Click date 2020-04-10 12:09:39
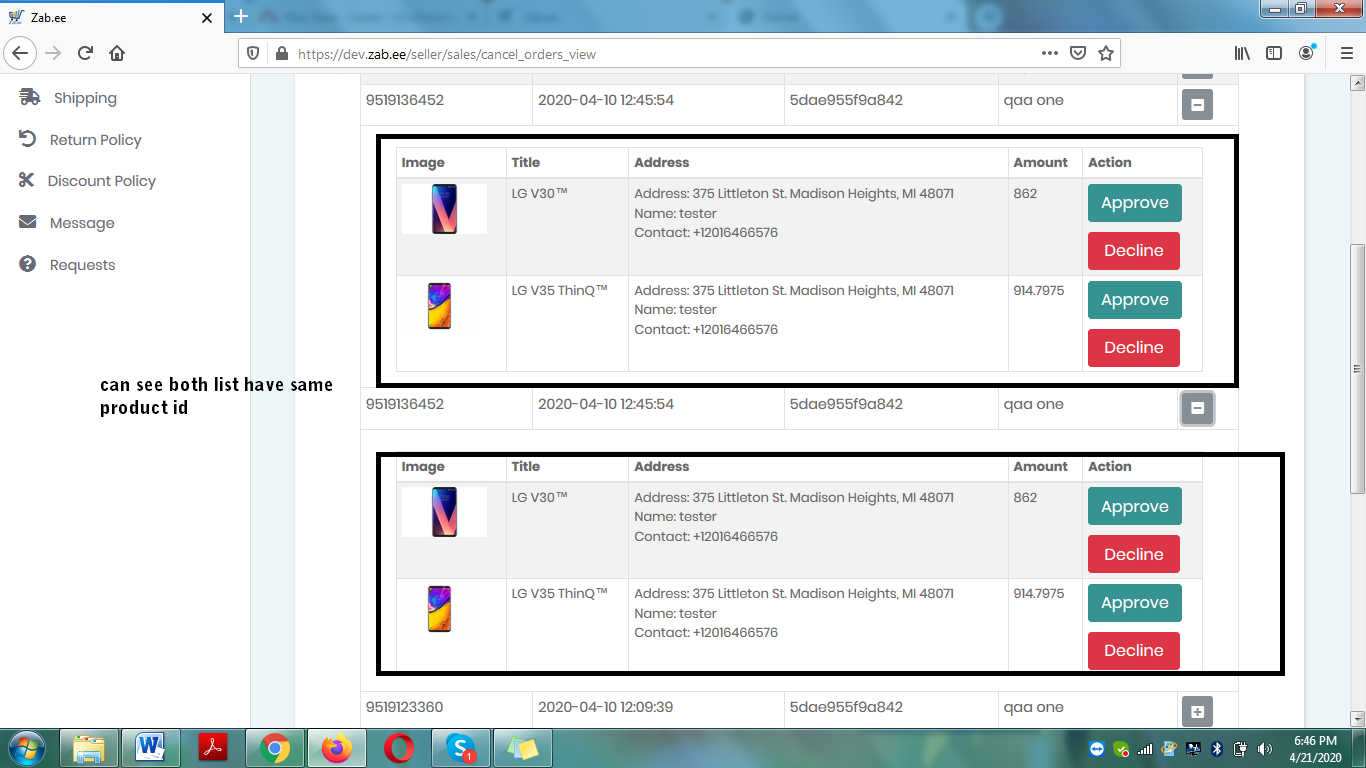Viewport: 1366px width, 768px height. click(605, 707)
